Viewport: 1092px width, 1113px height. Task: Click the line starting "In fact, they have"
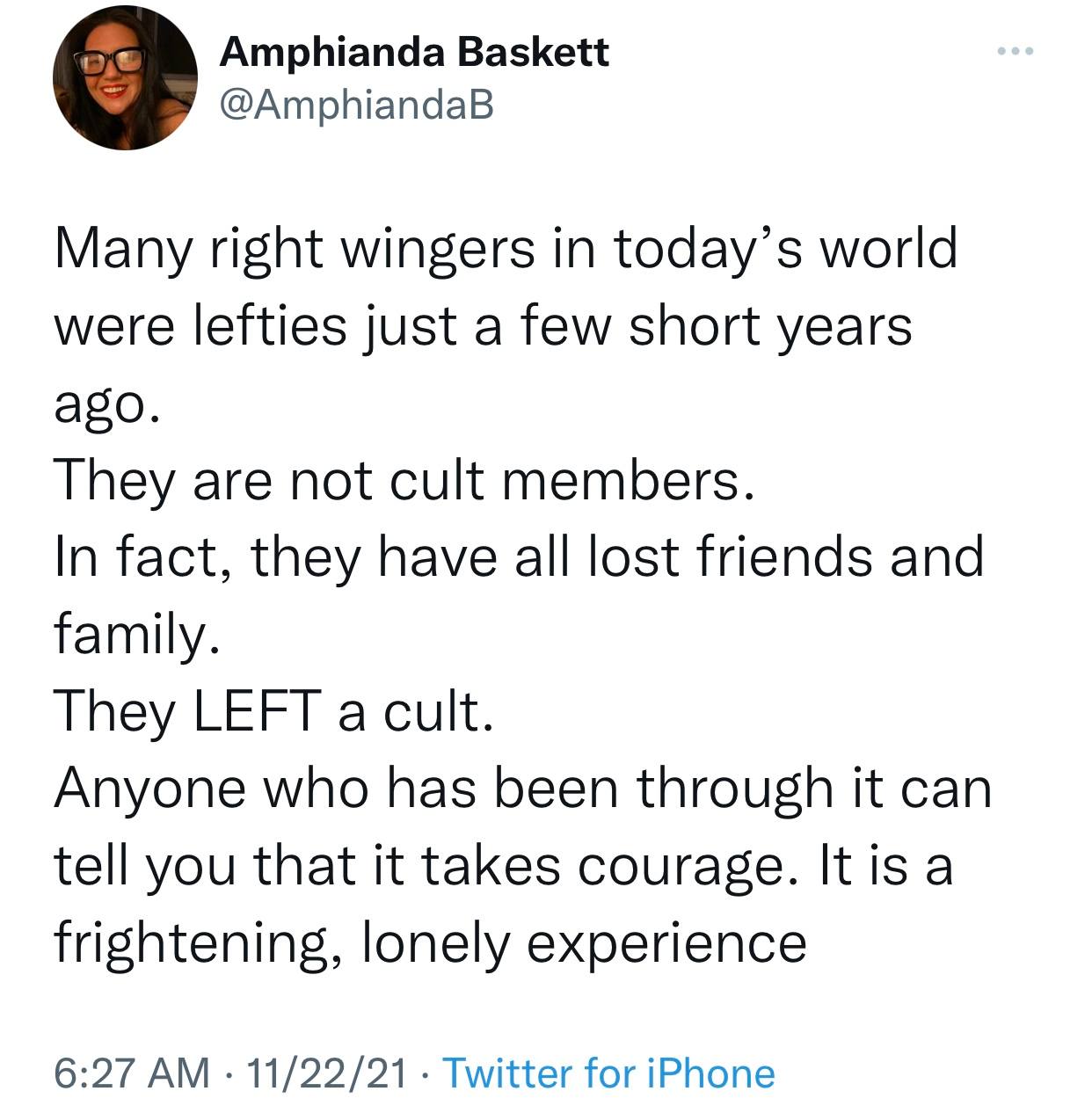coord(519,557)
